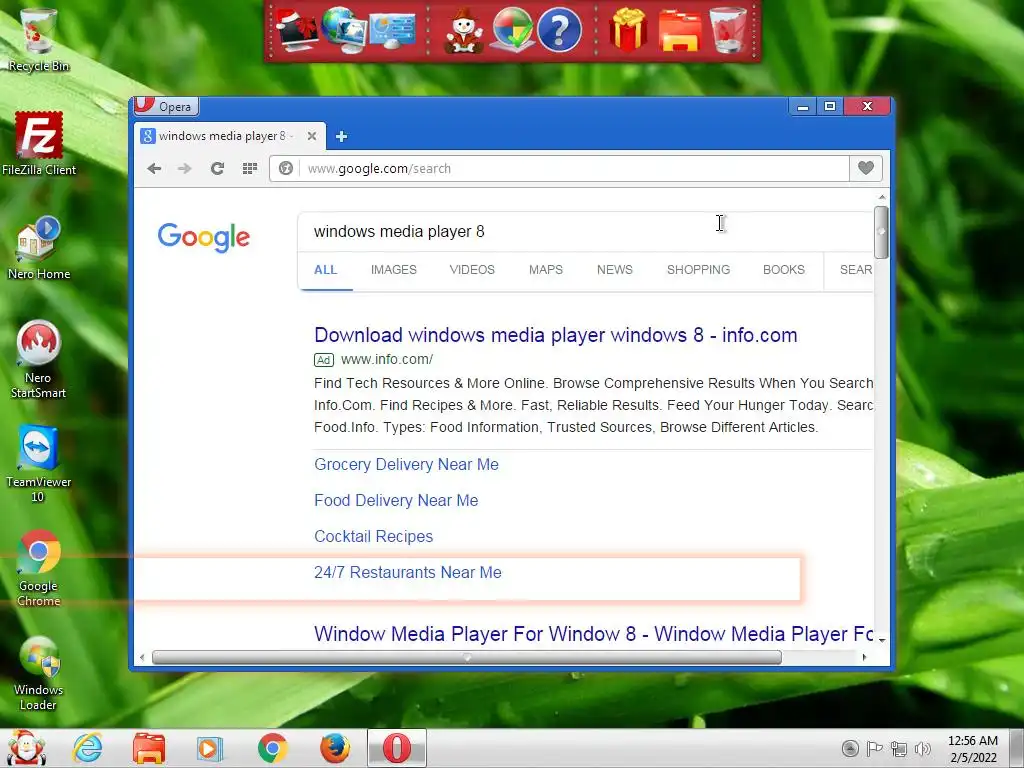Close the 'windows media player 8' tab

(312, 136)
